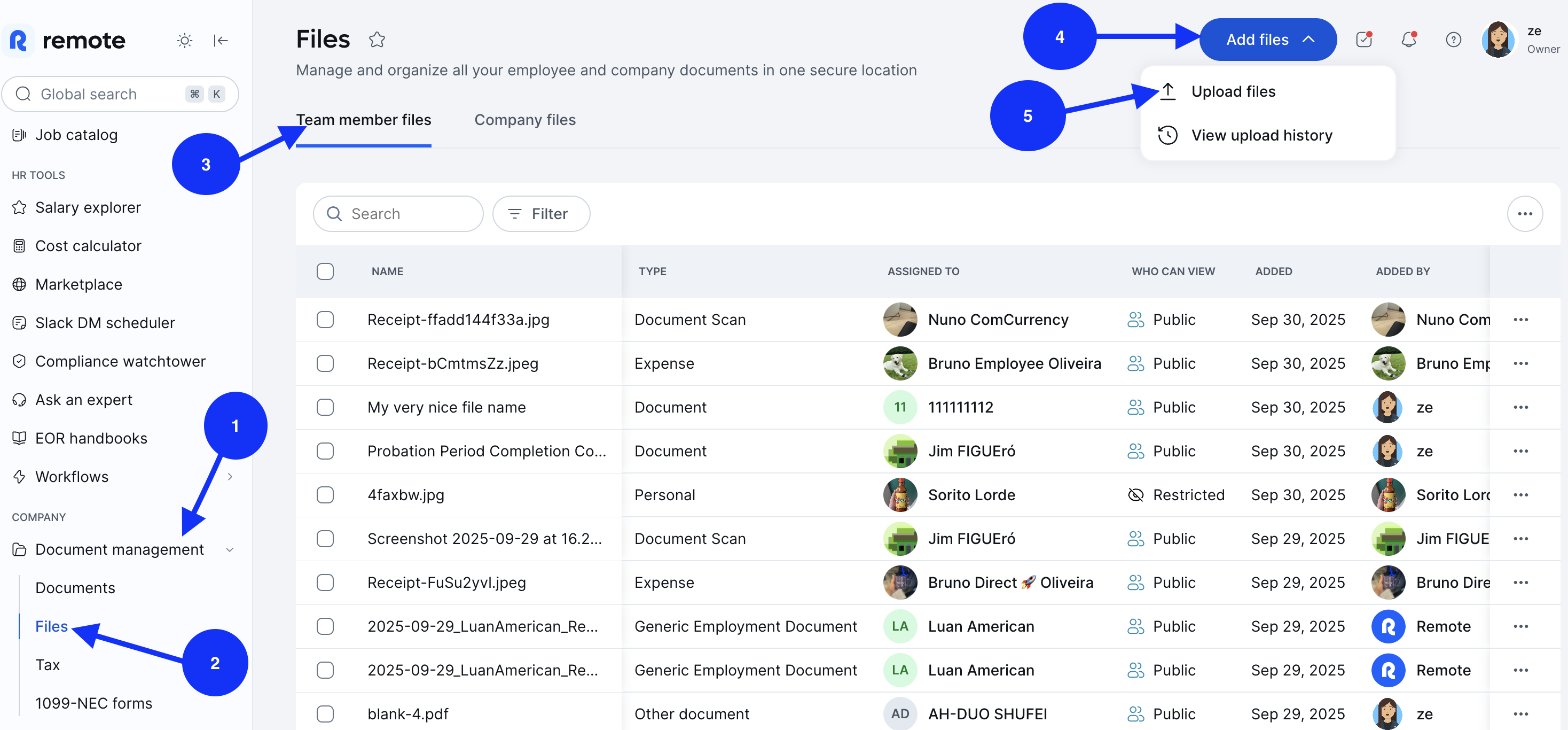Open the user profile avatar menu

1498,40
